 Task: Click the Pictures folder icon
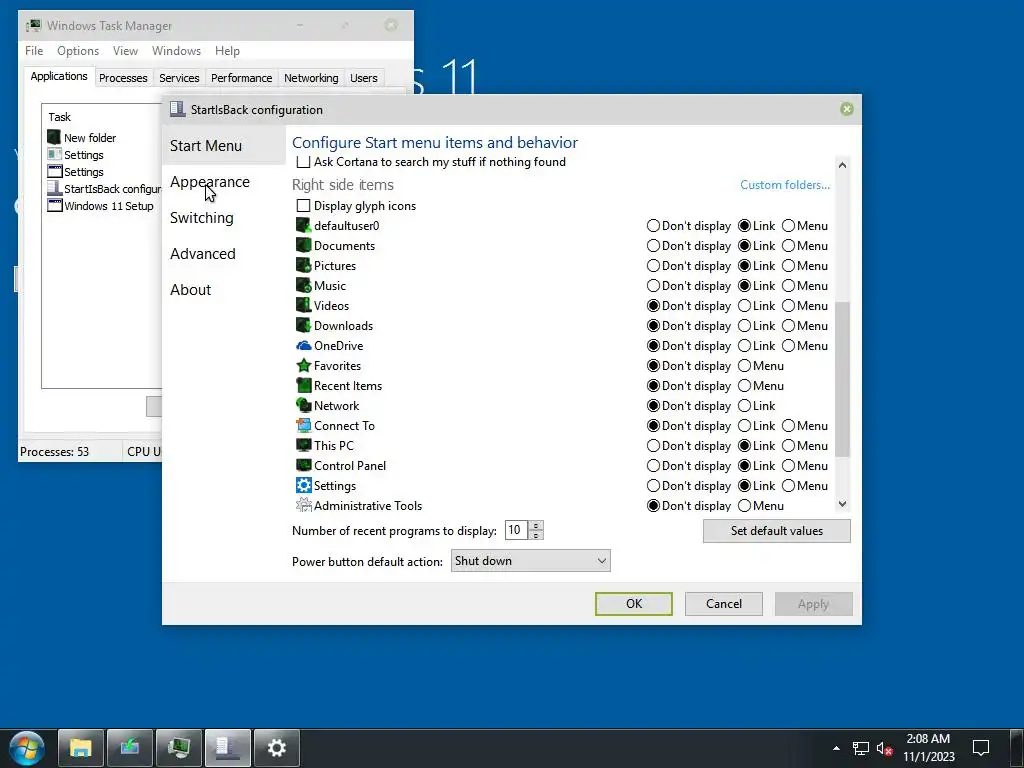[x=303, y=266]
